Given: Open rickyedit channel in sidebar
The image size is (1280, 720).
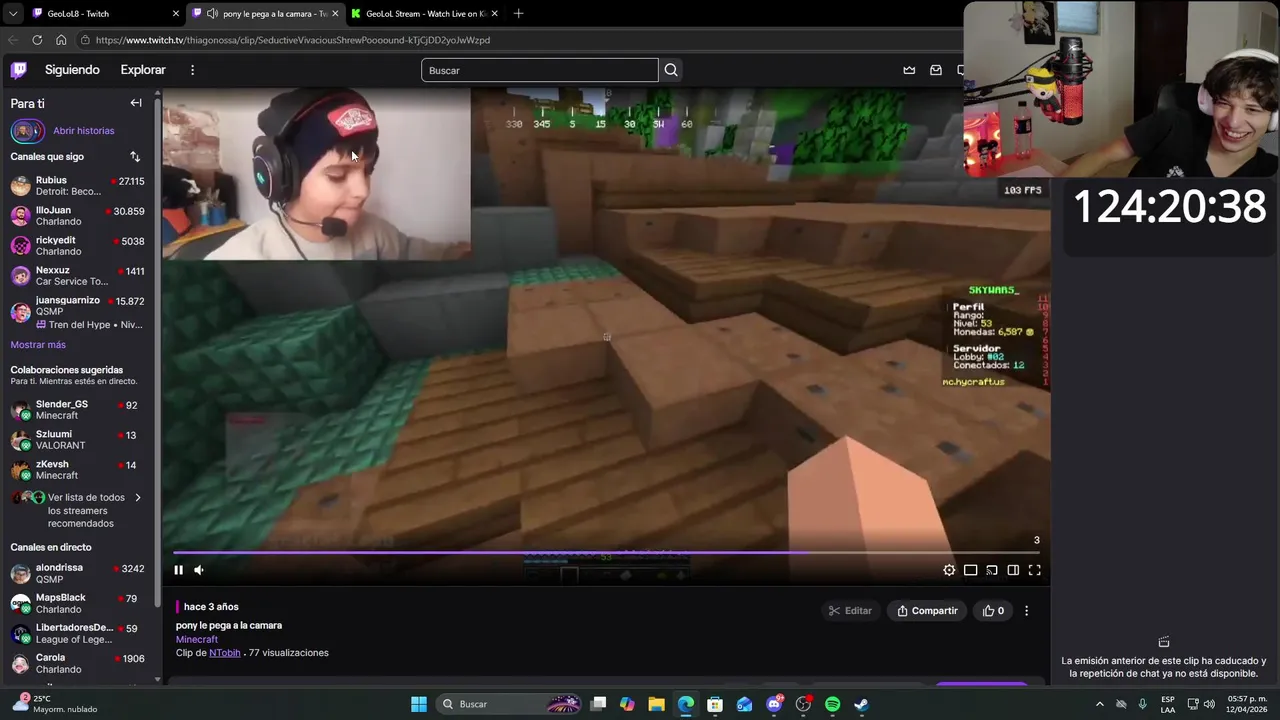Looking at the screenshot, I should (78, 246).
